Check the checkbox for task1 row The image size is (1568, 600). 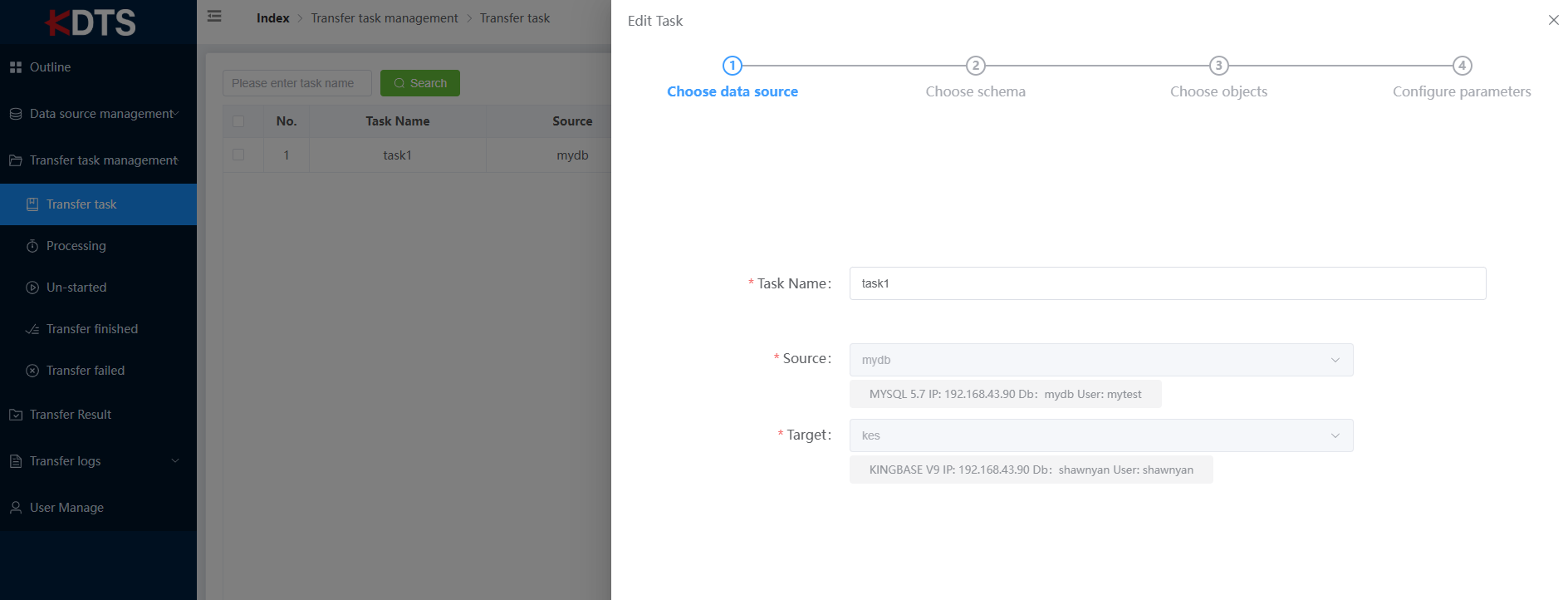(238, 155)
